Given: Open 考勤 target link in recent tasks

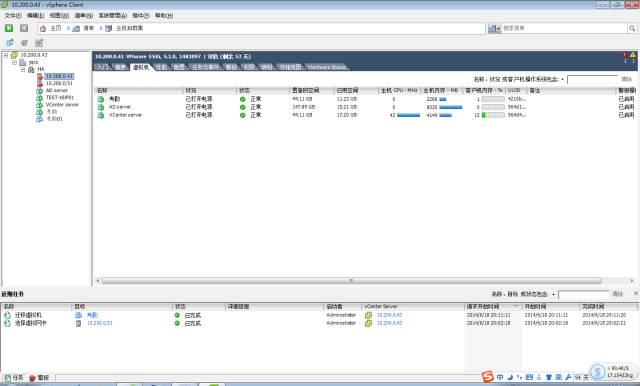Looking at the screenshot, I should pos(92,315).
